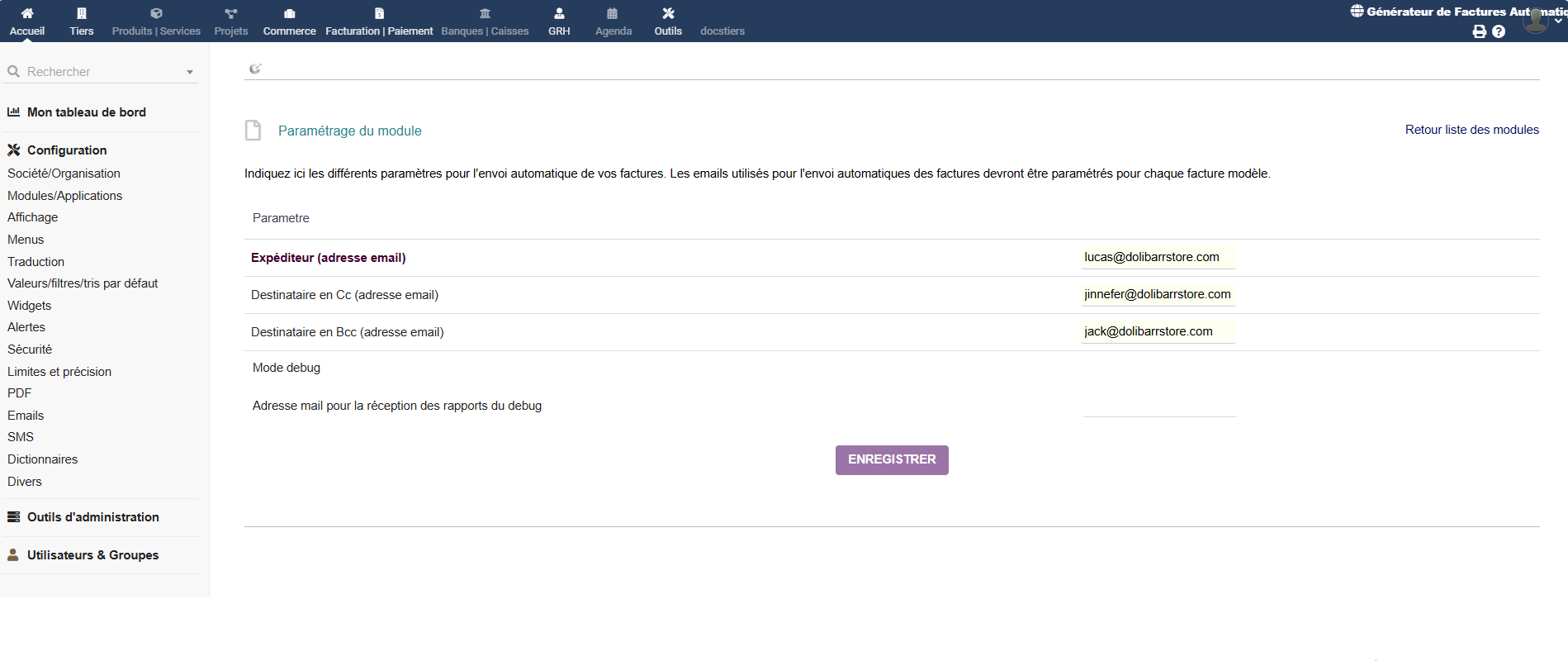This screenshot has height=661, width=1568.
Task: Expand the Outils d'administration section
Action: tap(92, 517)
